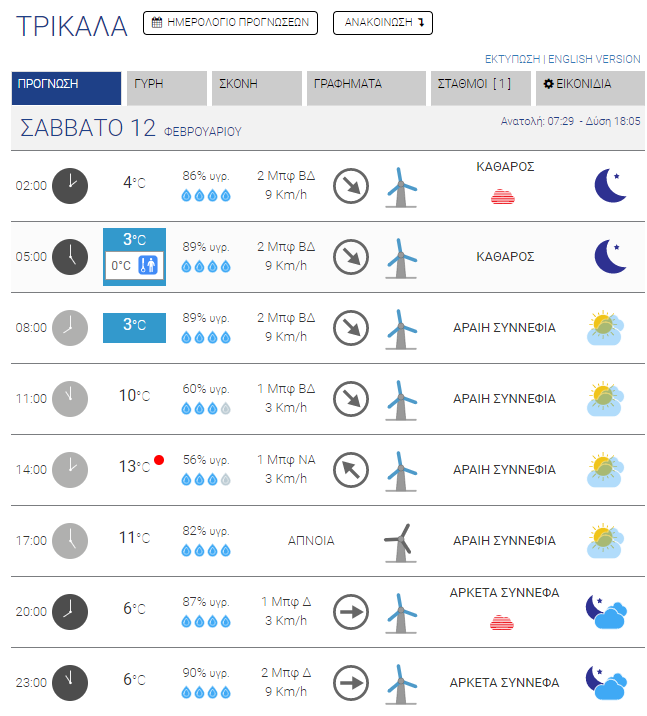This screenshot has height=716, width=647.
Task: Open the ΓΡΑΦΗΜΑΤΑ tab
Action: pyautogui.click(x=364, y=85)
